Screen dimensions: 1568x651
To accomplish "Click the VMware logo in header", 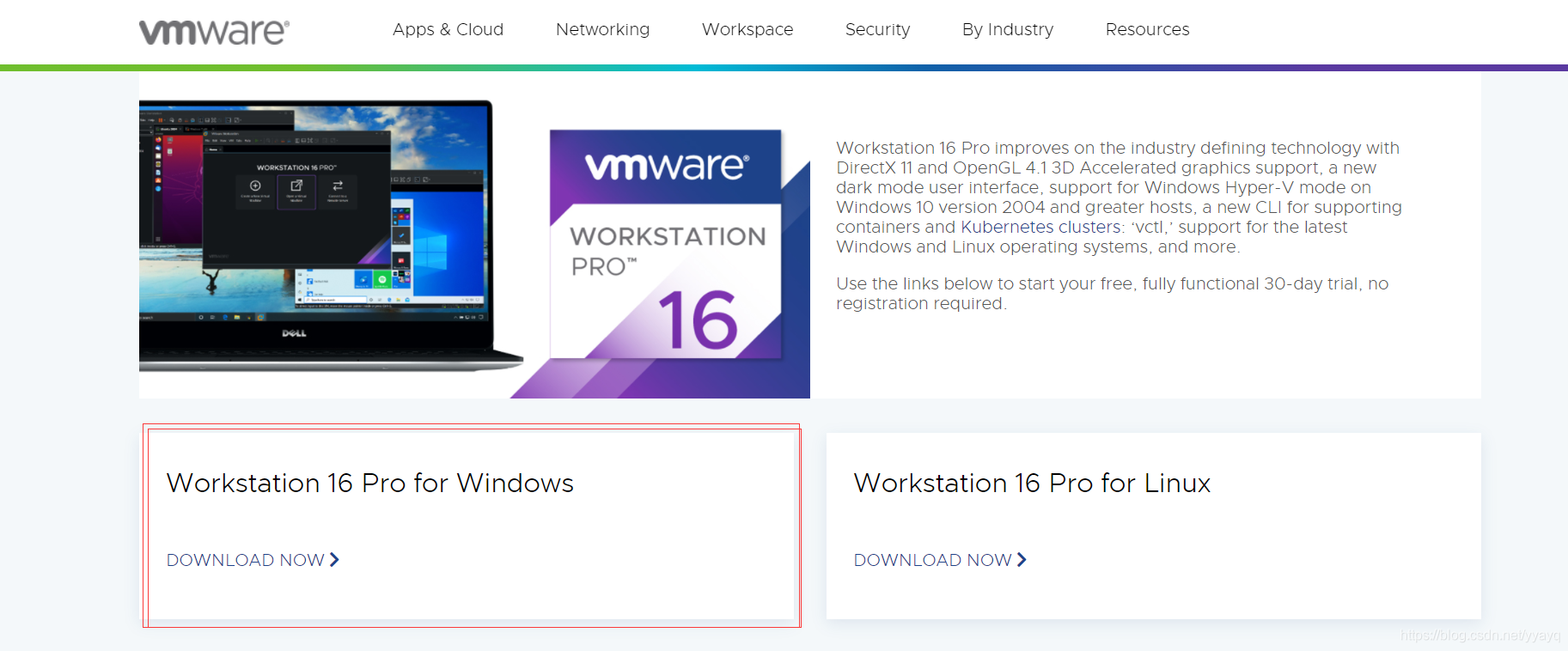I will (214, 32).
